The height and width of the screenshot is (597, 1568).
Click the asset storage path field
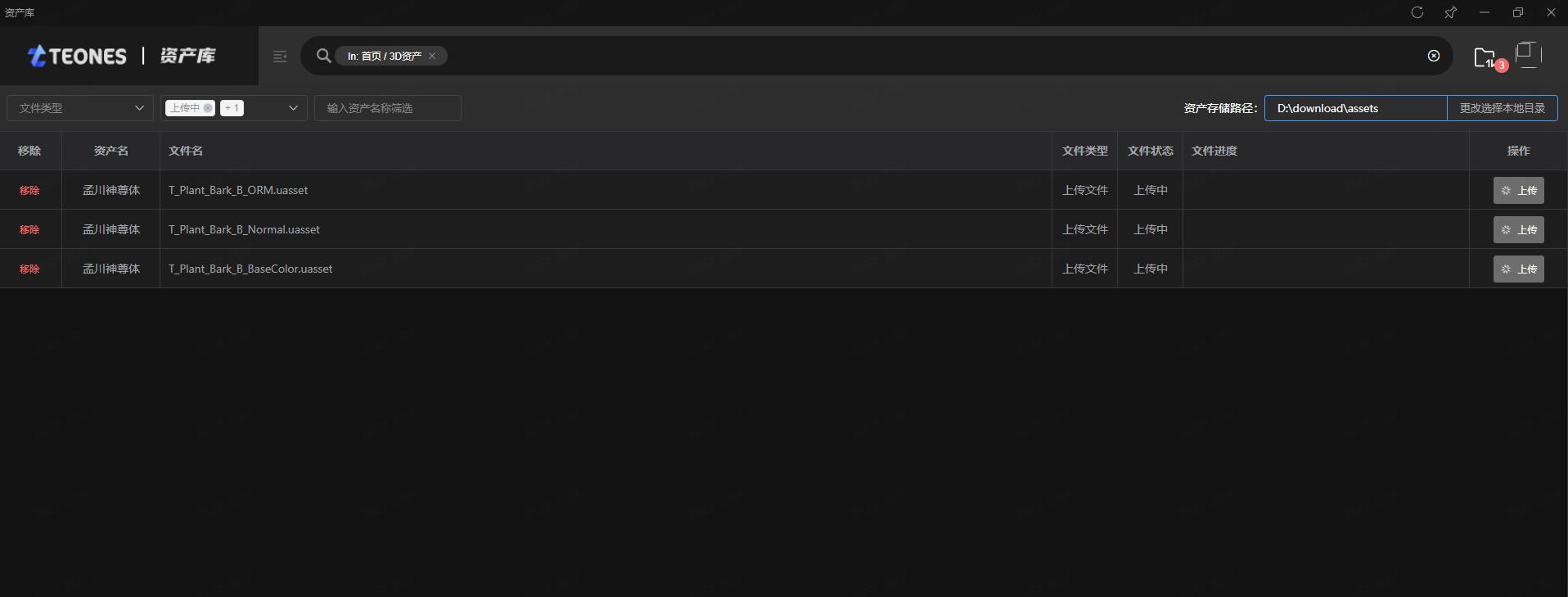1355,108
